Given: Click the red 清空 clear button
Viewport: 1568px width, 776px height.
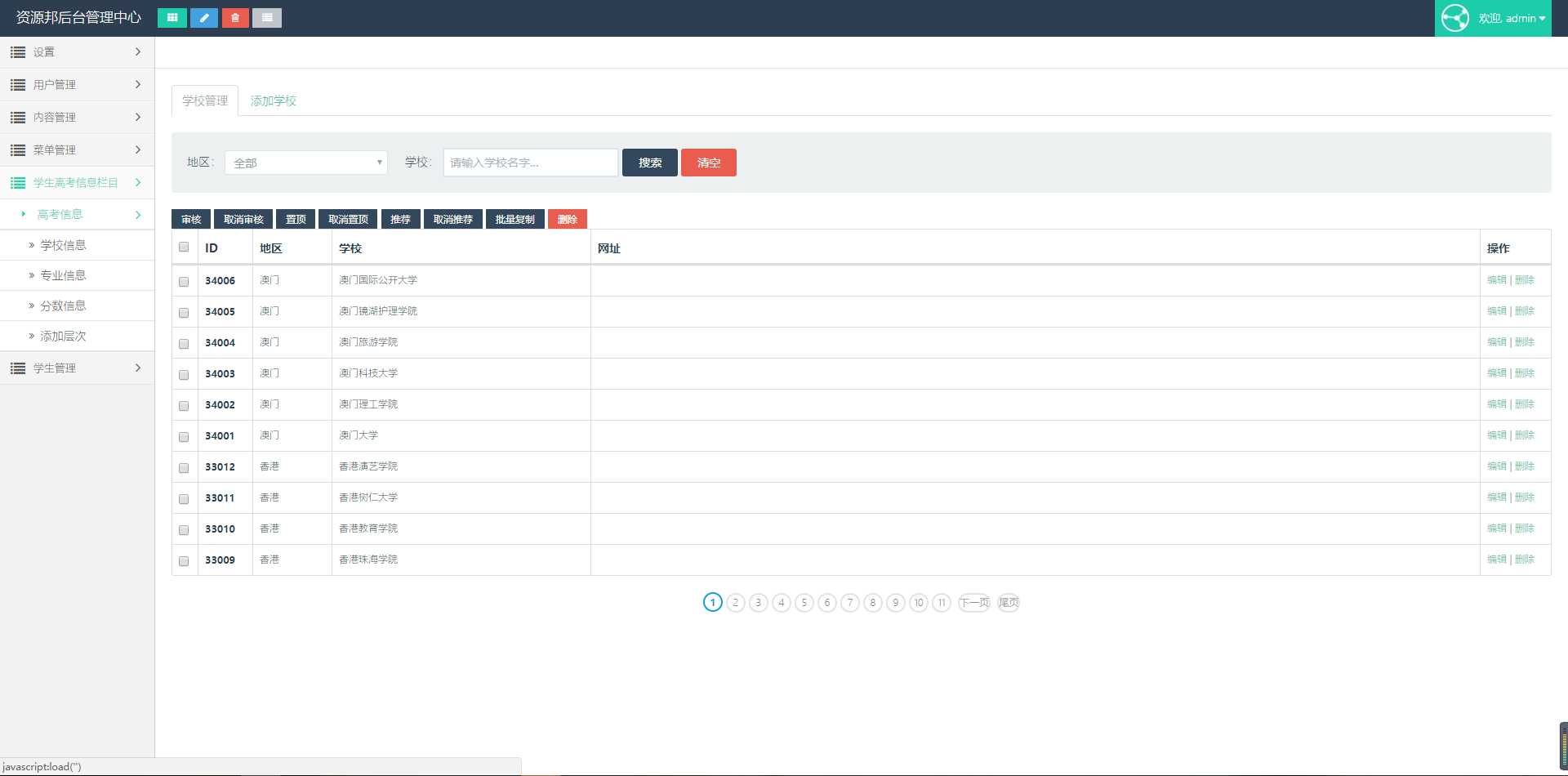Looking at the screenshot, I should [x=709, y=163].
